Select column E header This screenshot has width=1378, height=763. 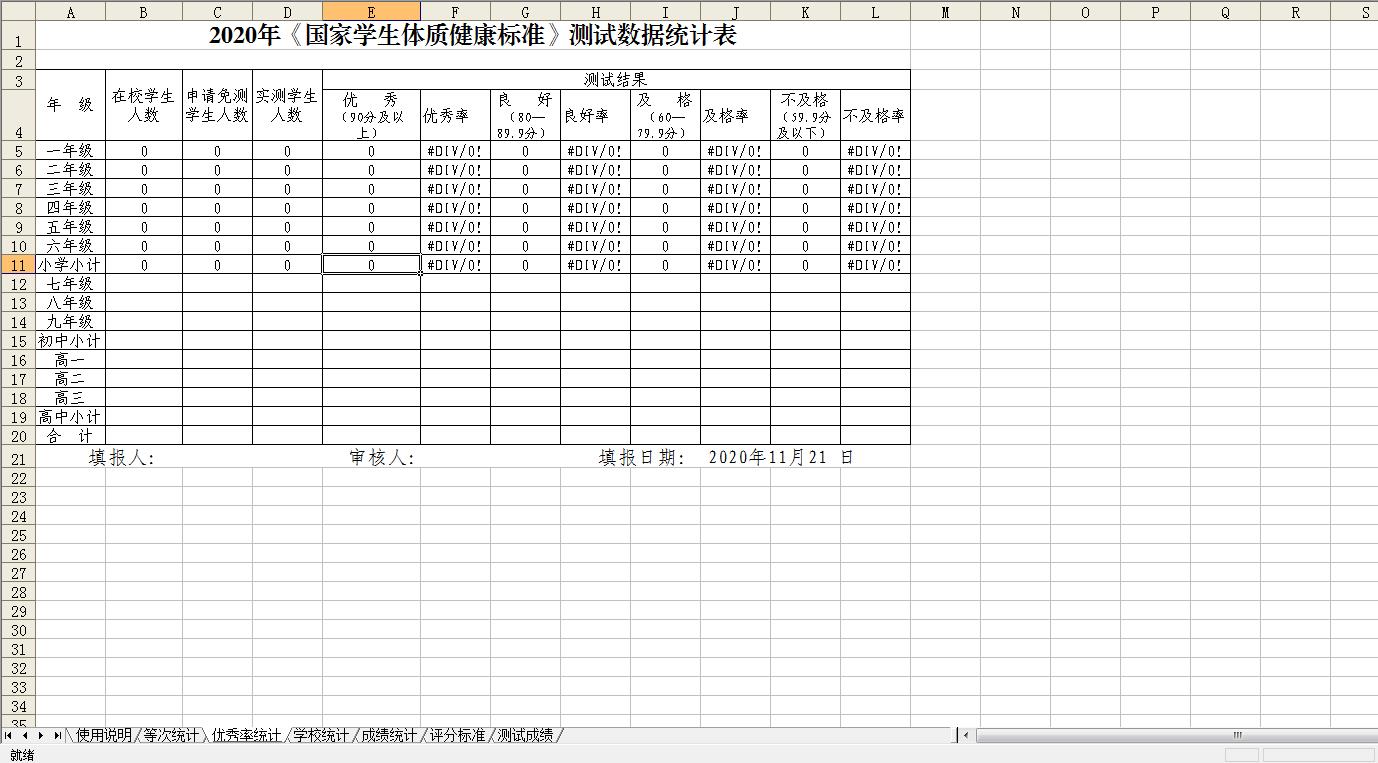[371, 12]
